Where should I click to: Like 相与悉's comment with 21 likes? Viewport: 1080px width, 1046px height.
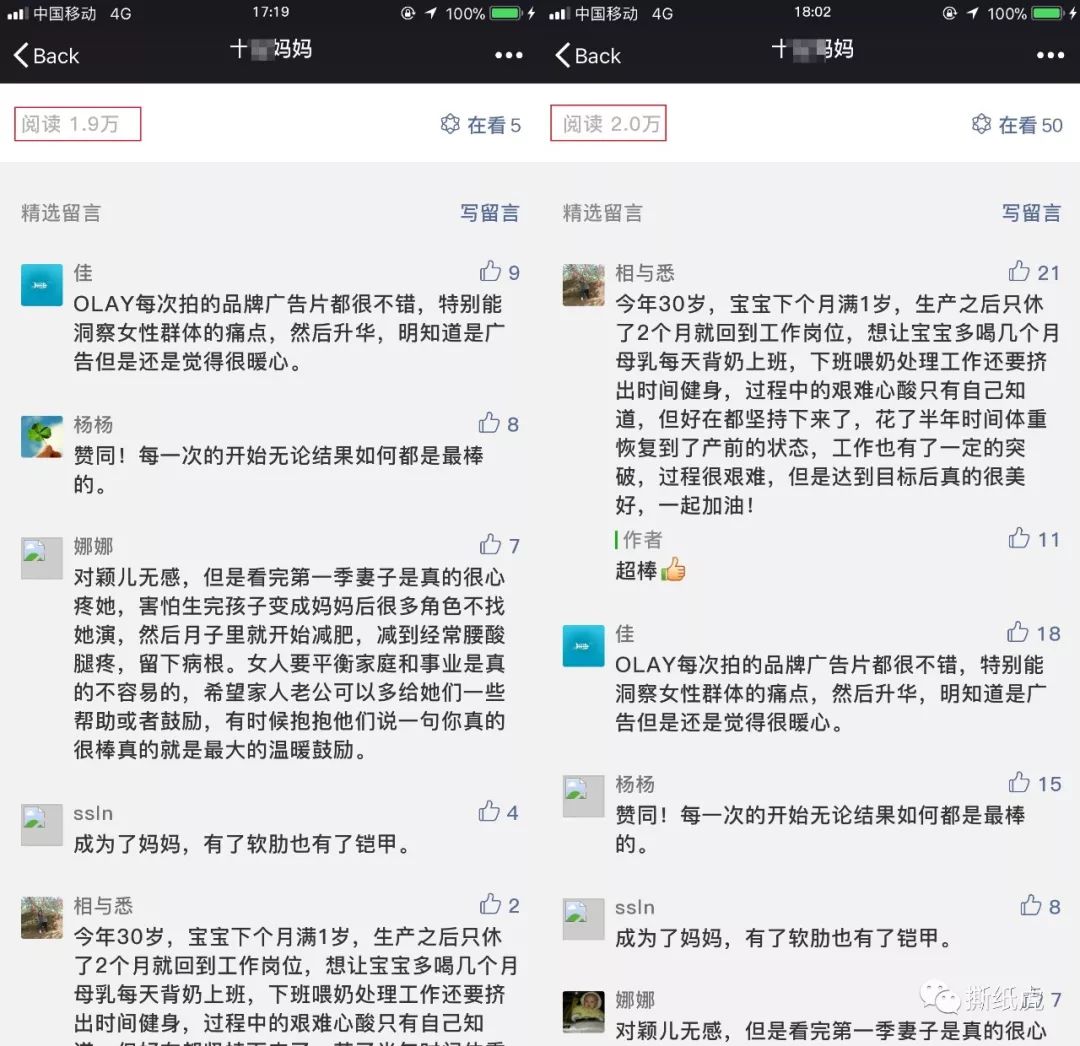coord(1019,271)
